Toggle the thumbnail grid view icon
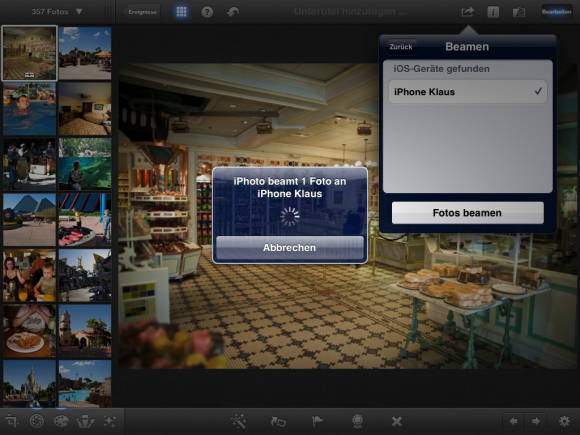The image size is (580, 435). pos(181,12)
